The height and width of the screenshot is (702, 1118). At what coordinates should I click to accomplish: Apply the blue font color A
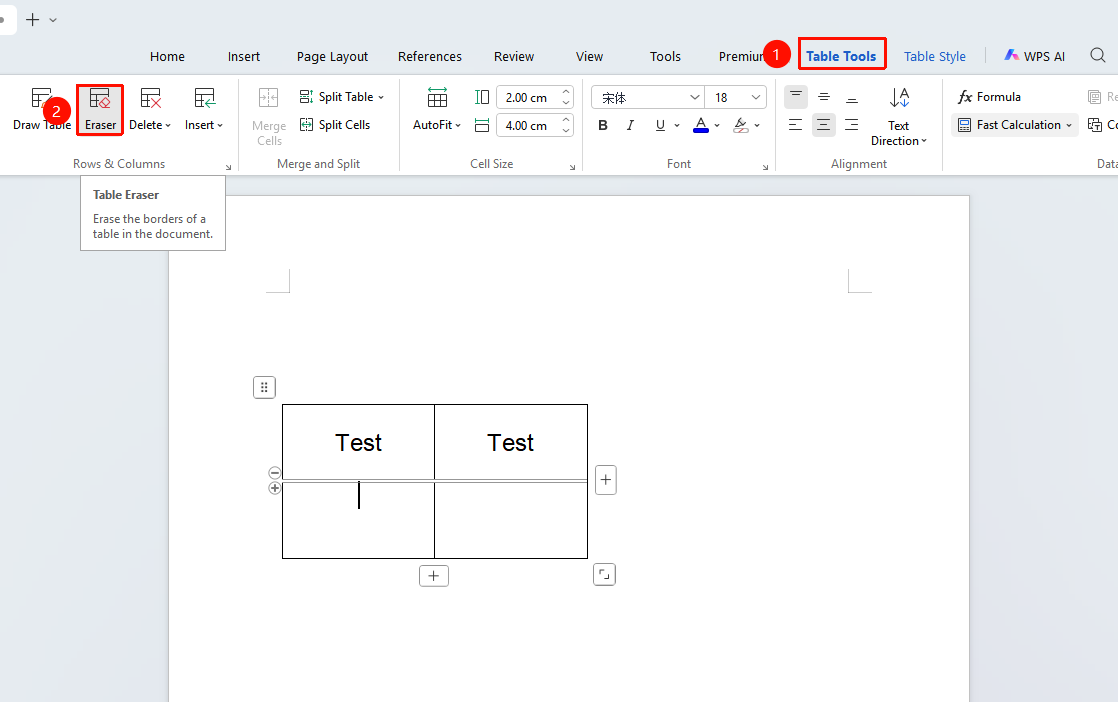[x=701, y=125]
